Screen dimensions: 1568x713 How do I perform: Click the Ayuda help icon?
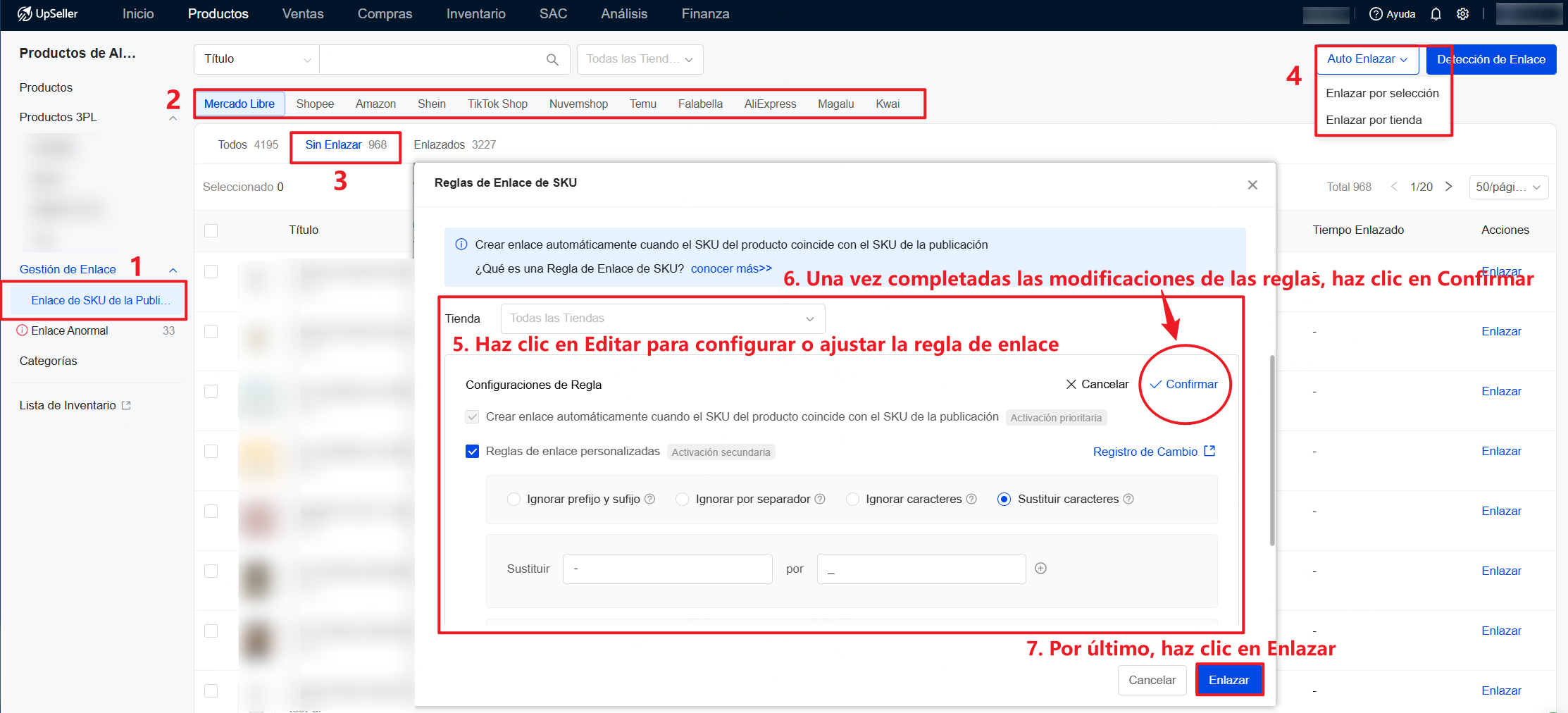(1376, 14)
